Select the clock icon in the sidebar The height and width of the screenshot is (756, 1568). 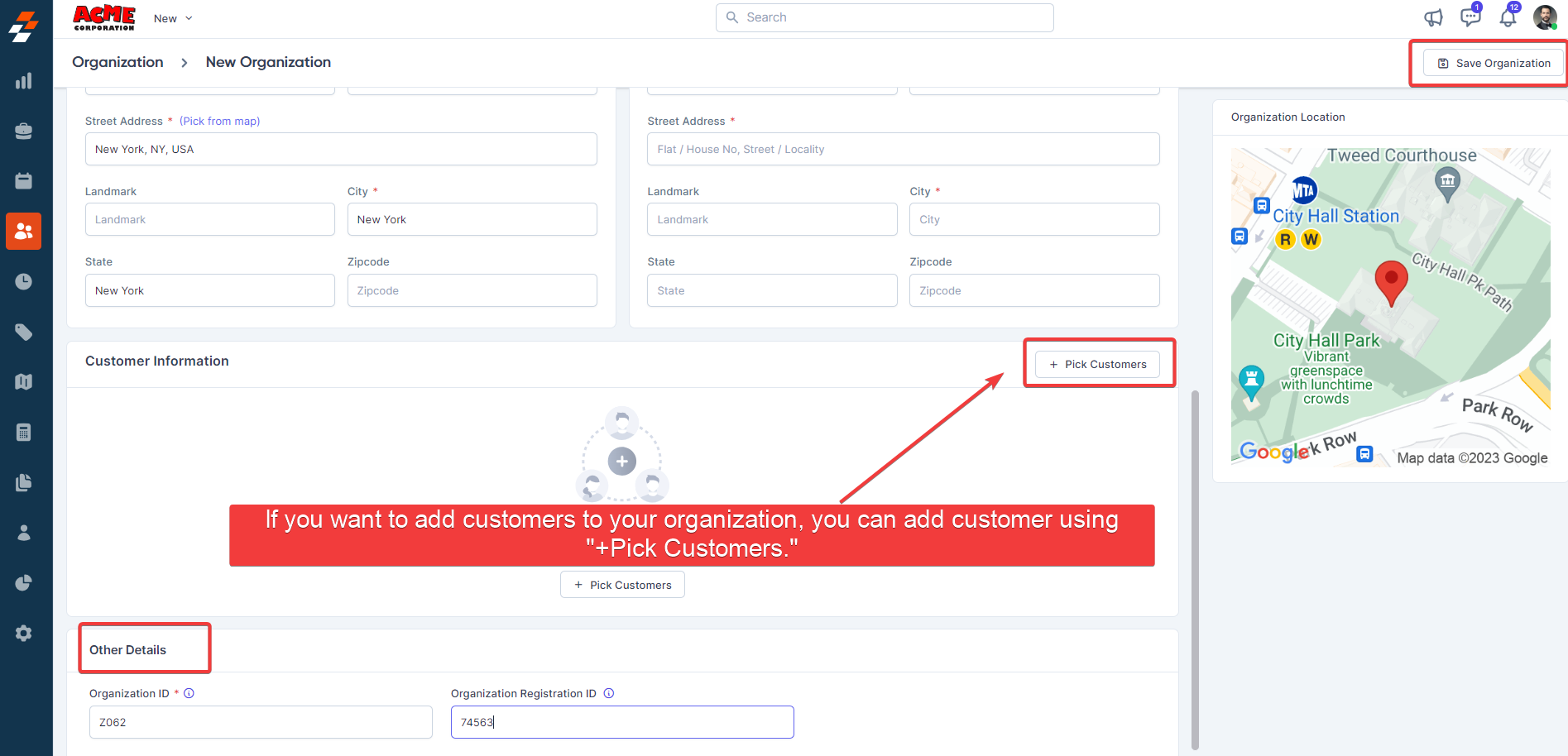pyautogui.click(x=24, y=282)
